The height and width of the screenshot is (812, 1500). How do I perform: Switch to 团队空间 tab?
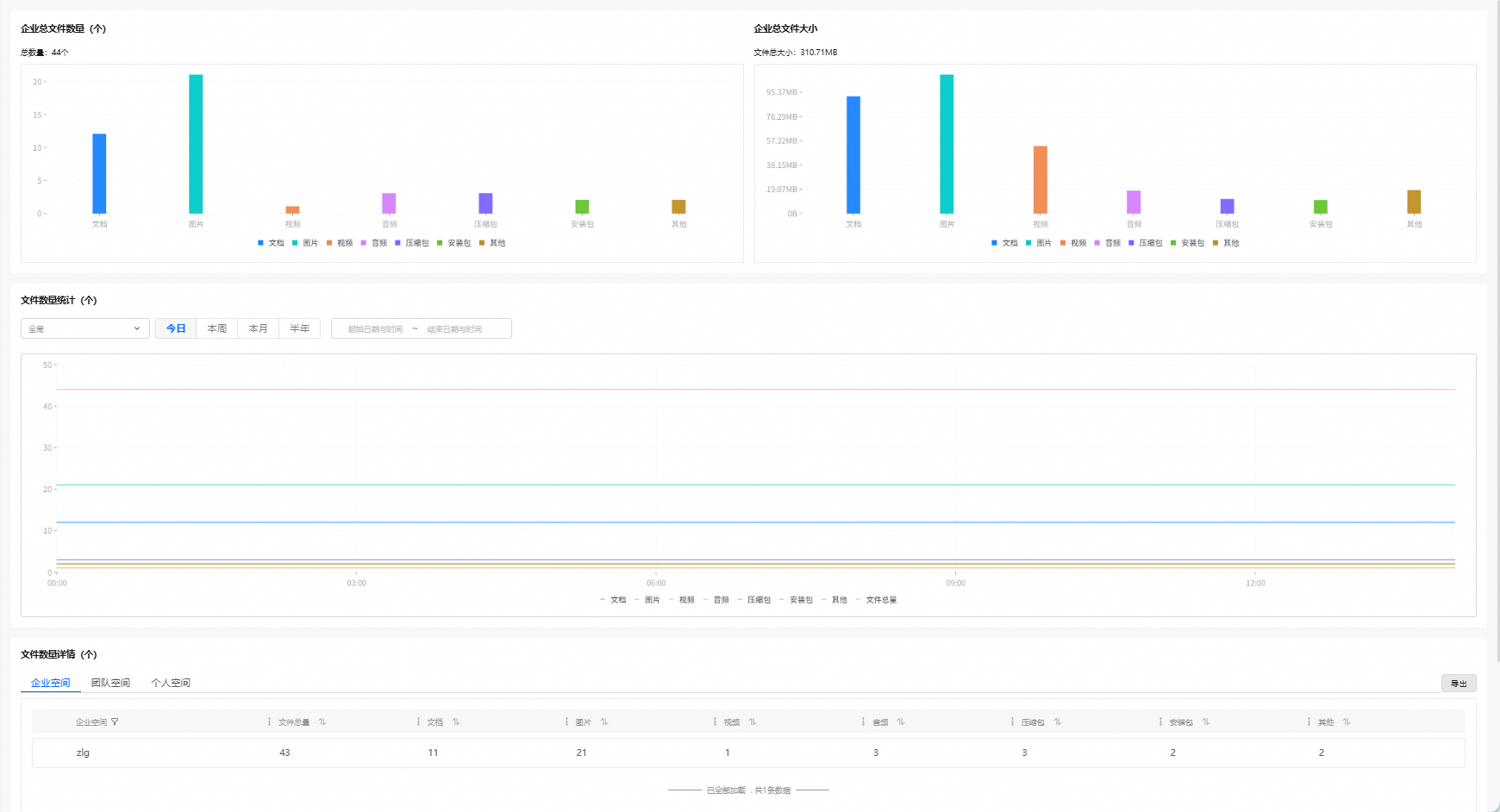[110, 683]
